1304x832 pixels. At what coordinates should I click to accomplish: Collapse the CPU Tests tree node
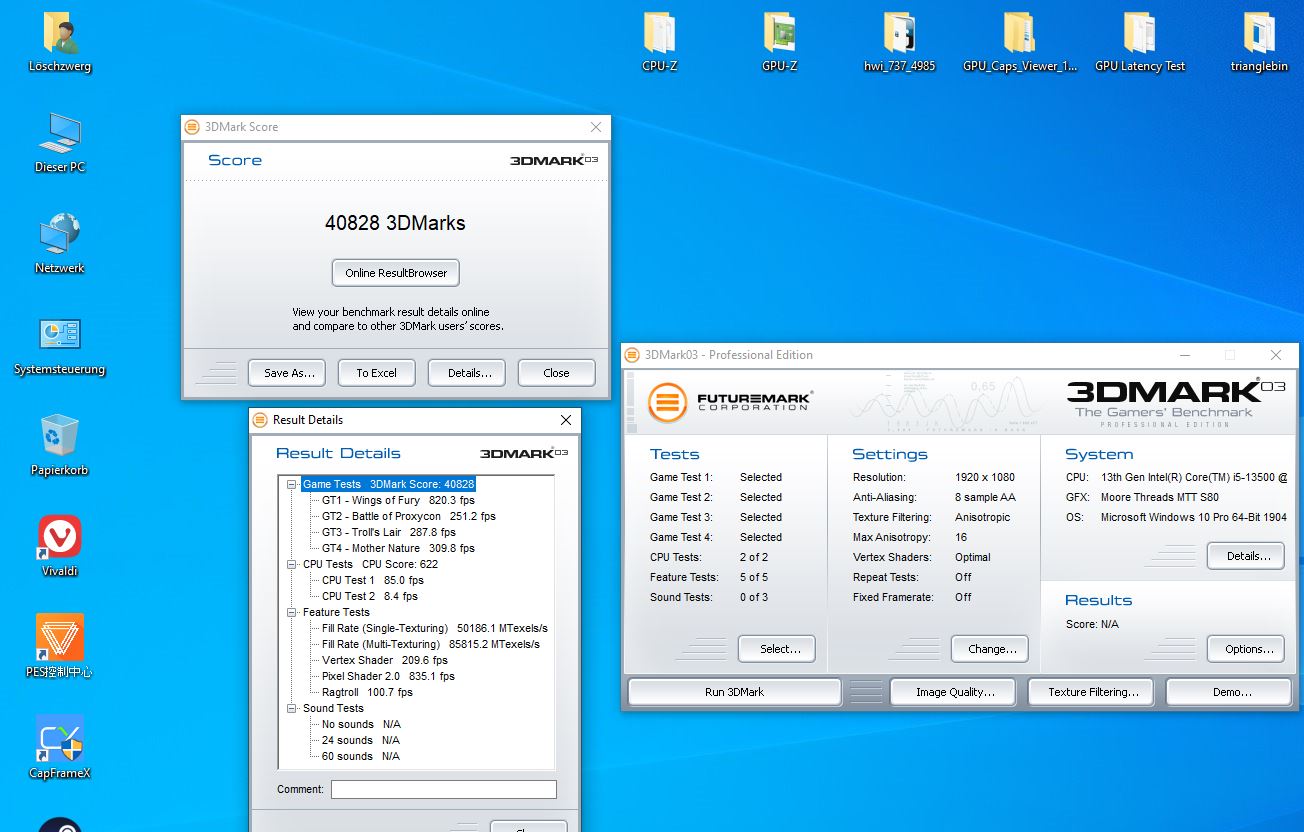coord(292,564)
